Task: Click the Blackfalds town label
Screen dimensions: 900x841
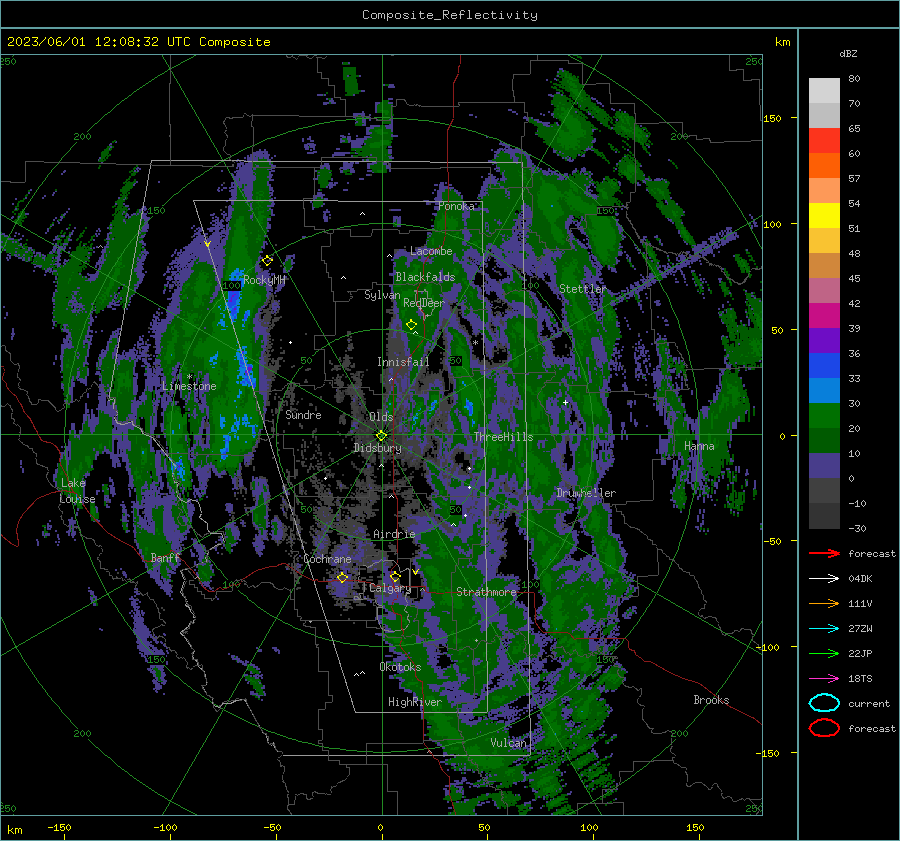Action: (x=425, y=277)
